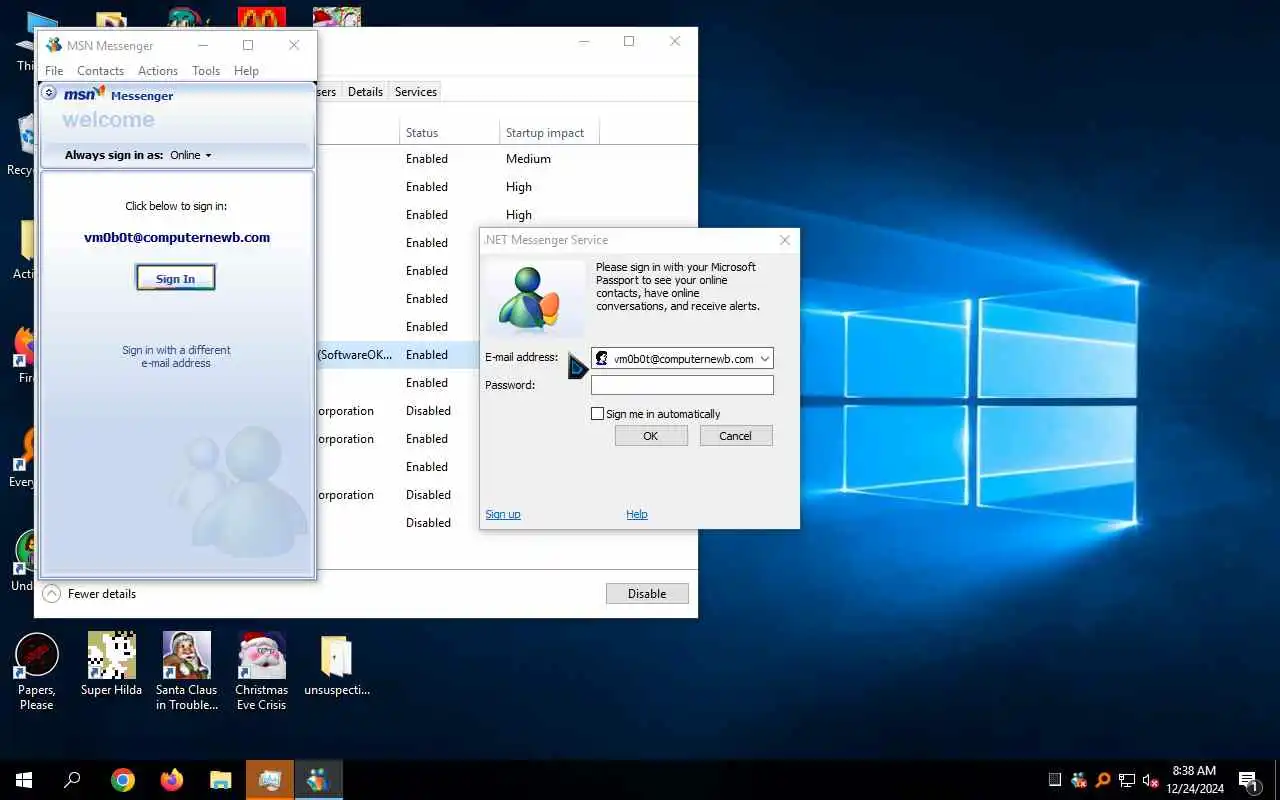Click the MSN Messenger system tray icon
The image size is (1280, 800).
[1079, 780]
